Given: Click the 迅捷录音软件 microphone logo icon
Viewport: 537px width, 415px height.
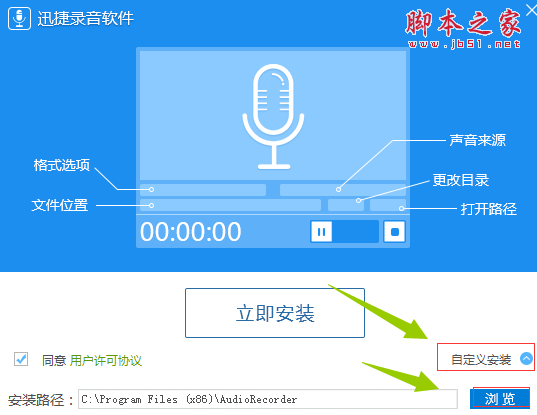Looking at the screenshot, I should pyautogui.click(x=20, y=18).
